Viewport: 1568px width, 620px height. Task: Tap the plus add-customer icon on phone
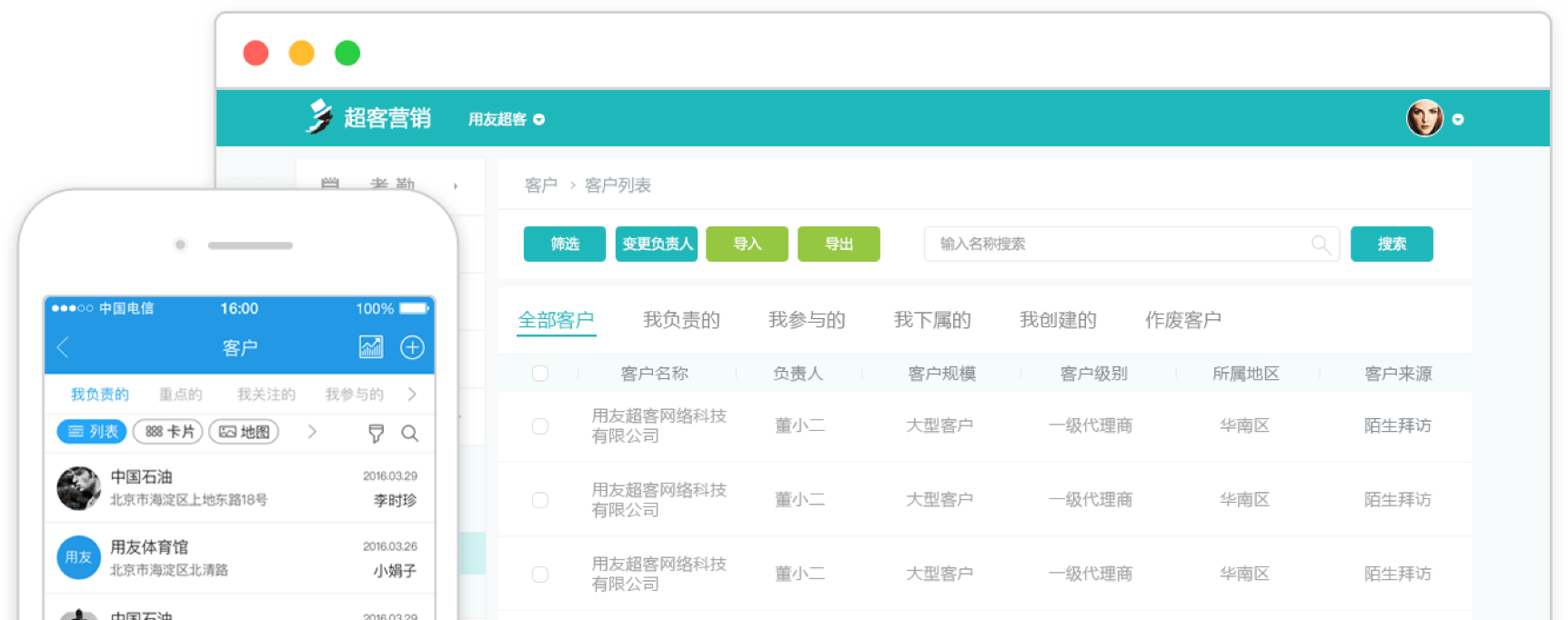pyautogui.click(x=412, y=347)
